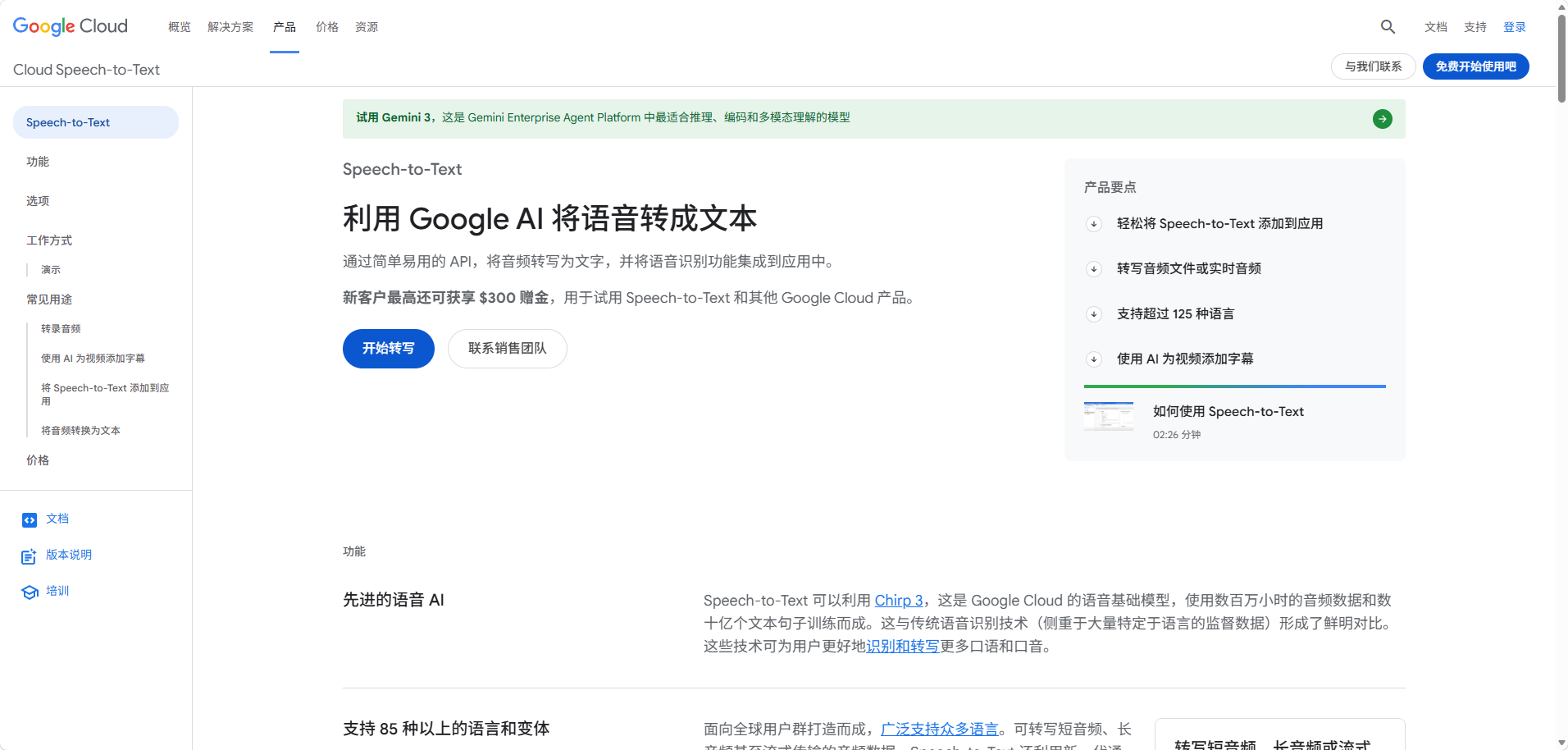
Task: Click the green arrow on Gemini banner
Action: pyautogui.click(x=1383, y=119)
